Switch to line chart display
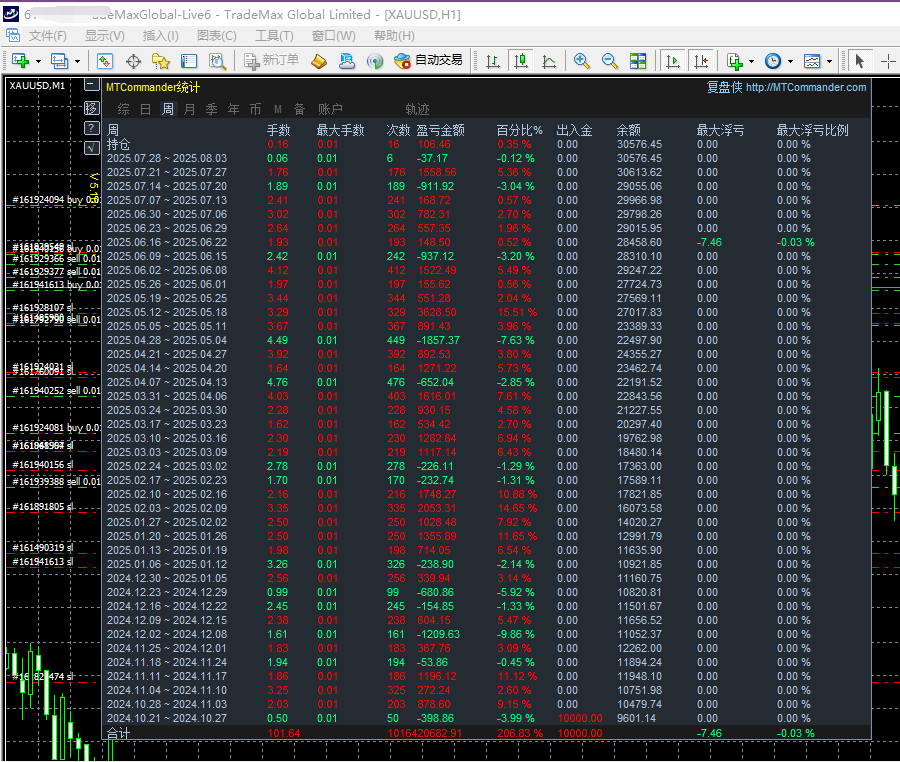 tap(549, 61)
